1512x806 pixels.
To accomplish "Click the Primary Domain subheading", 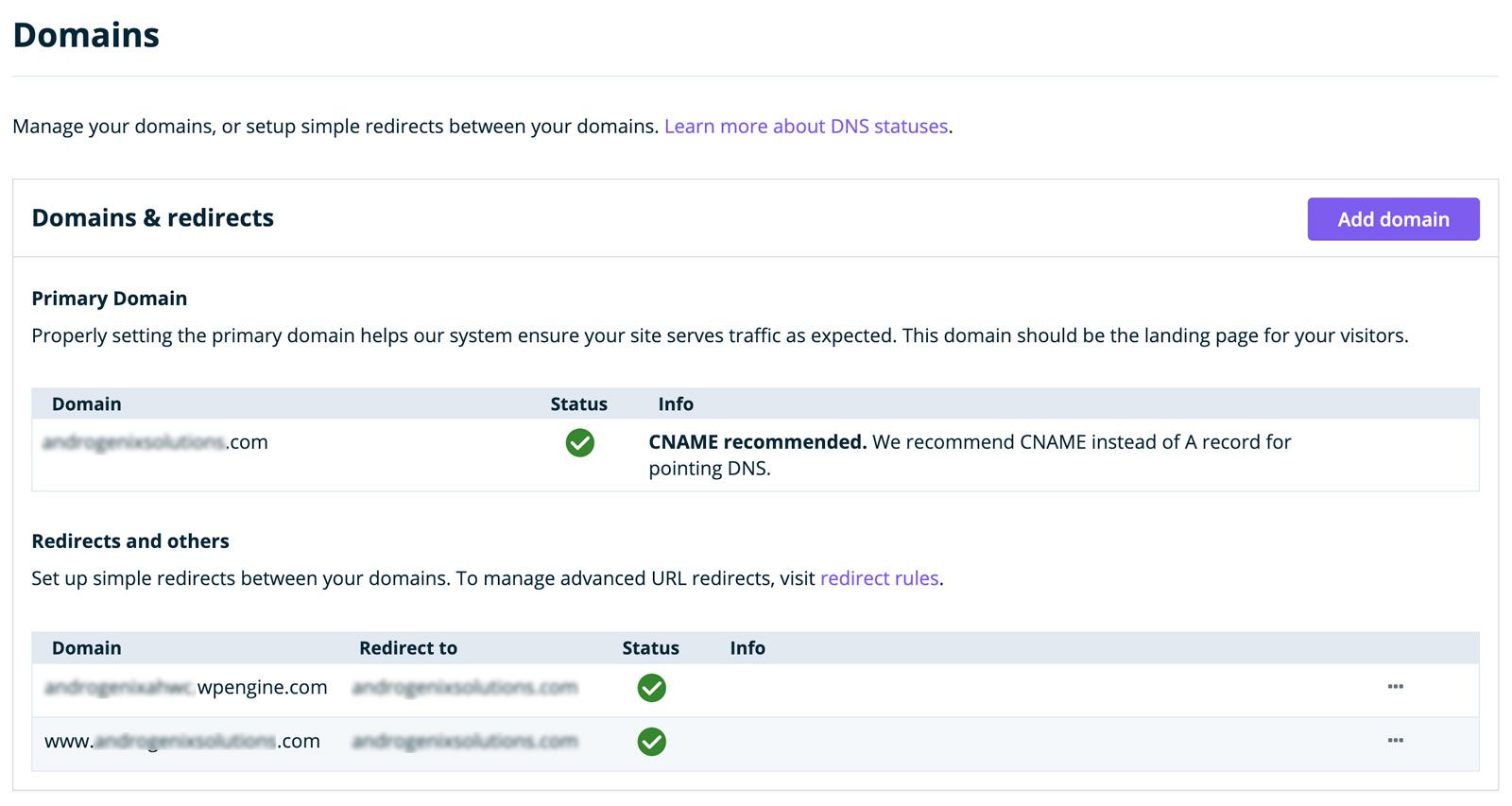I will click(x=110, y=299).
